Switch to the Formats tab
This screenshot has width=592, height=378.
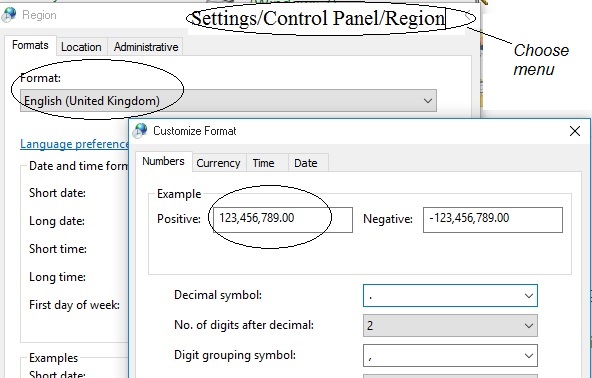30,45
